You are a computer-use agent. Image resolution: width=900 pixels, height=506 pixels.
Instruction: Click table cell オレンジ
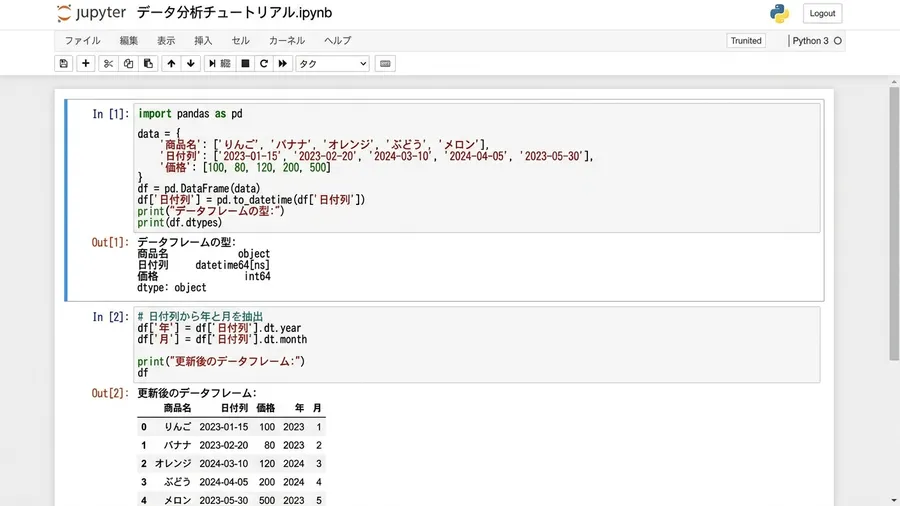[x=173, y=464]
